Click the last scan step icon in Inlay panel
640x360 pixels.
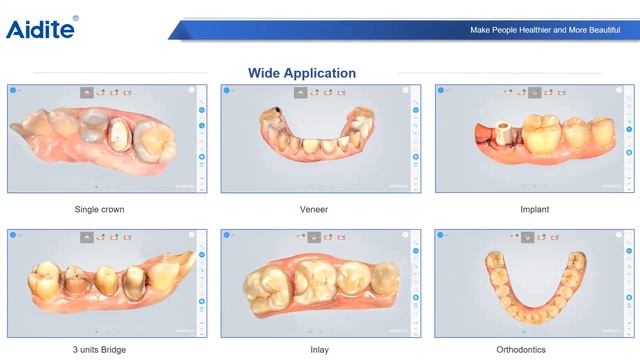coord(341,237)
